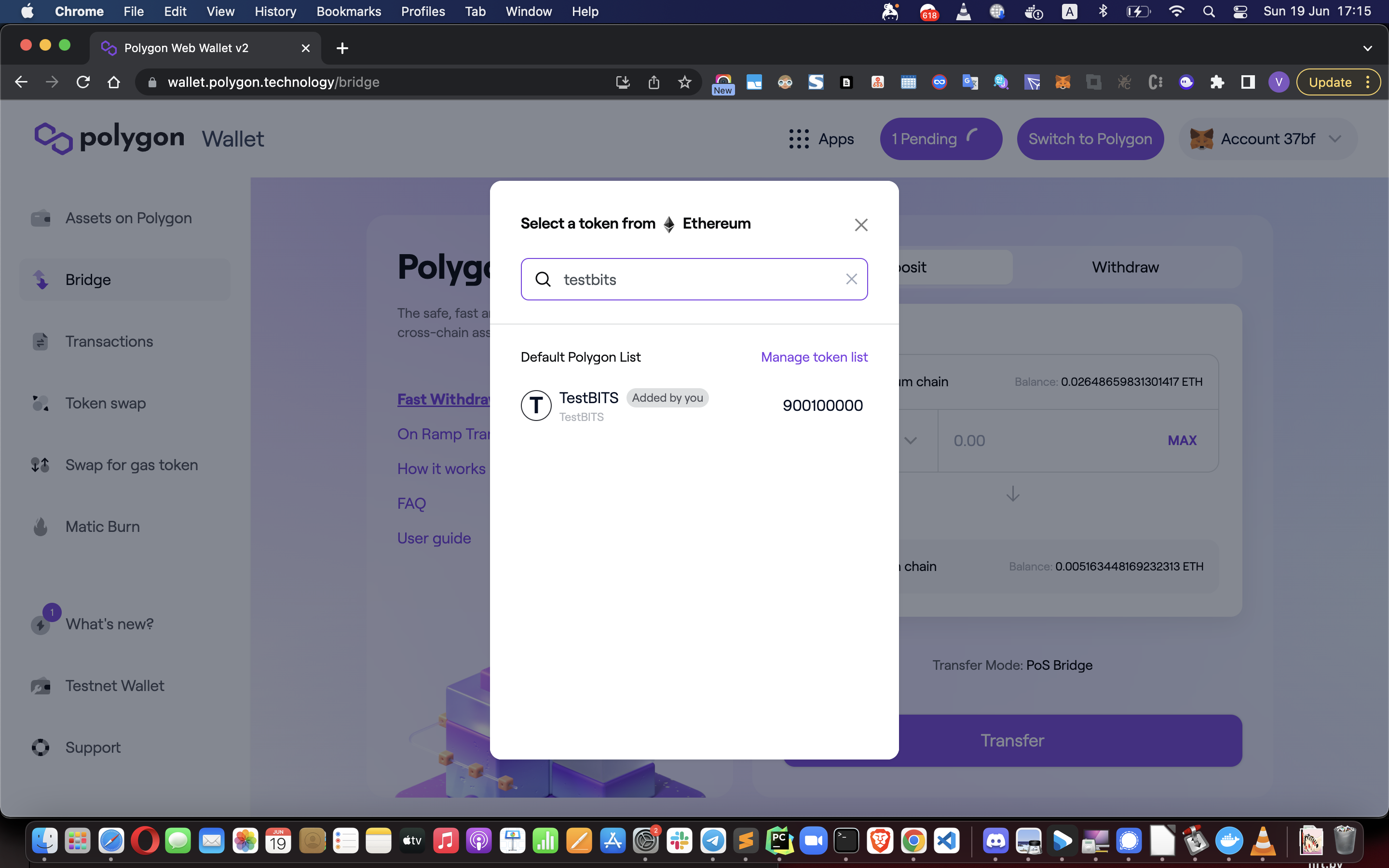Open Manage token list link
This screenshot has width=1389, height=868.
click(813, 357)
